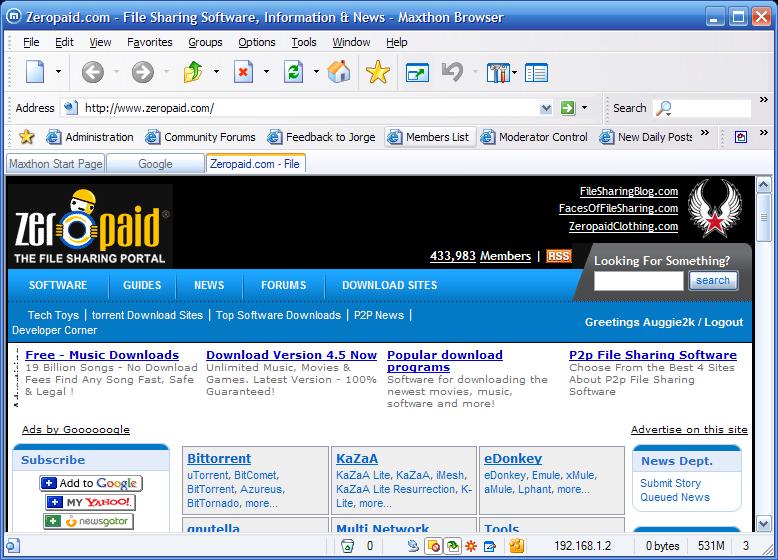Click the Undo close tab icon
This screenshot has width=778, height=560.
pos(452,72)
